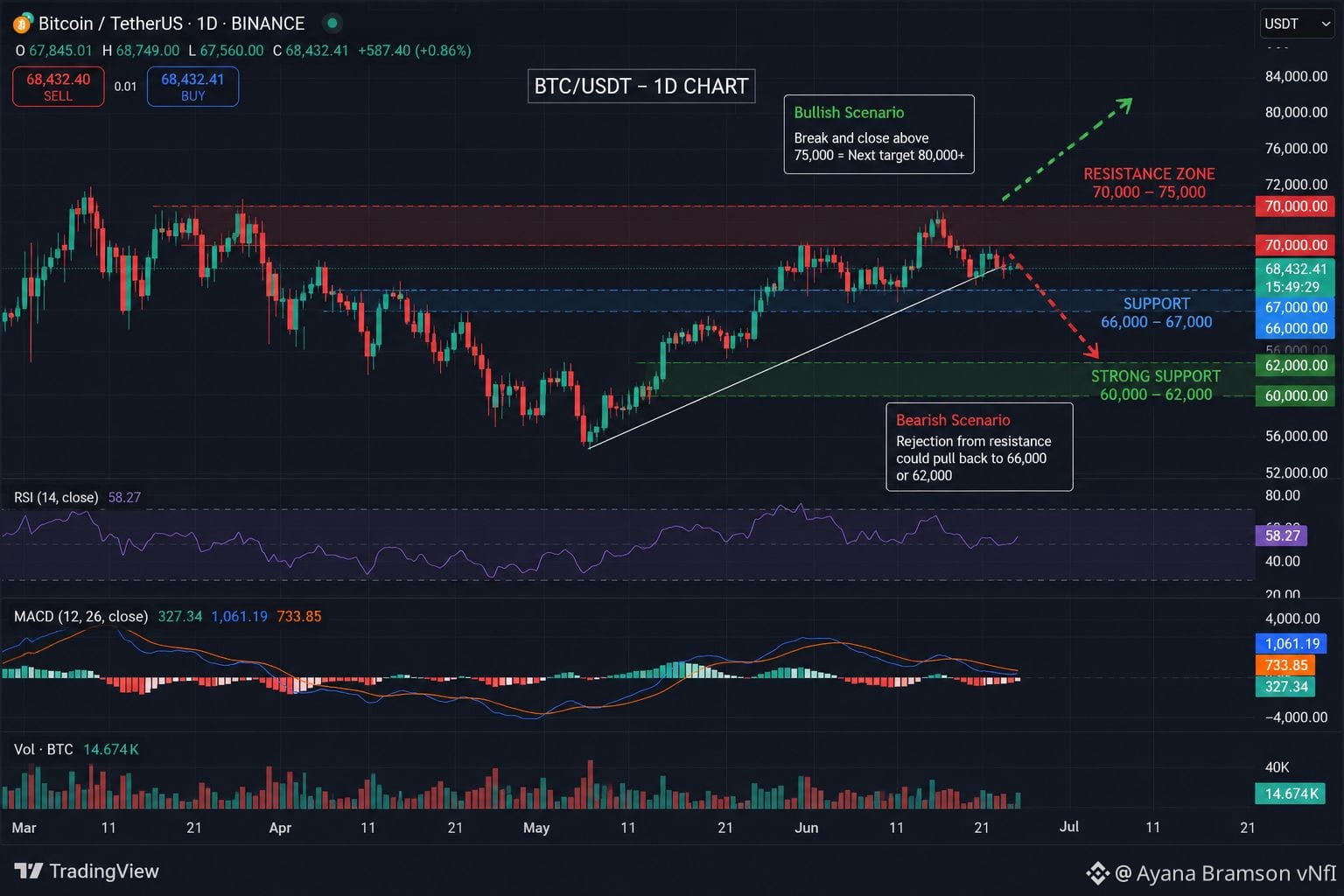
Task: Click the MACD (12, 26, close) indicator legend
Action: [80, 616]
